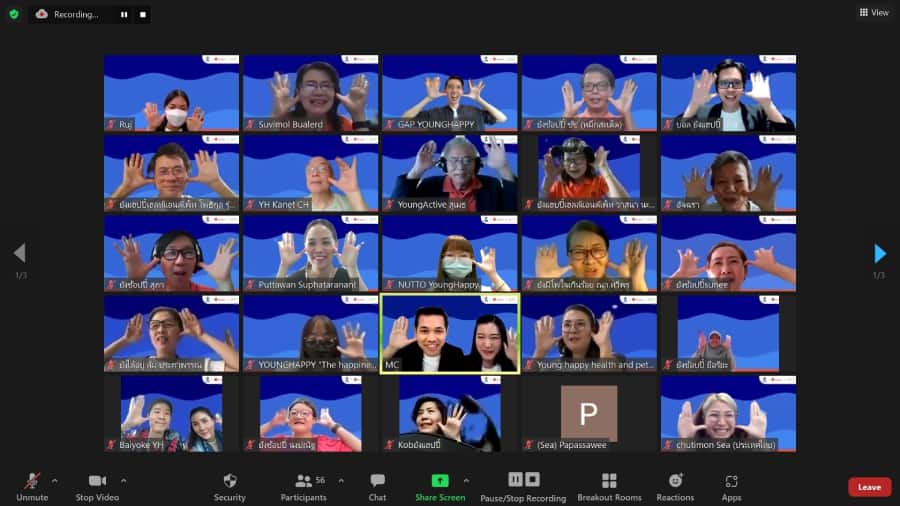Stop recording using top-left stop icon
This screenshot has width=900, height=506.
pos(143,15)
